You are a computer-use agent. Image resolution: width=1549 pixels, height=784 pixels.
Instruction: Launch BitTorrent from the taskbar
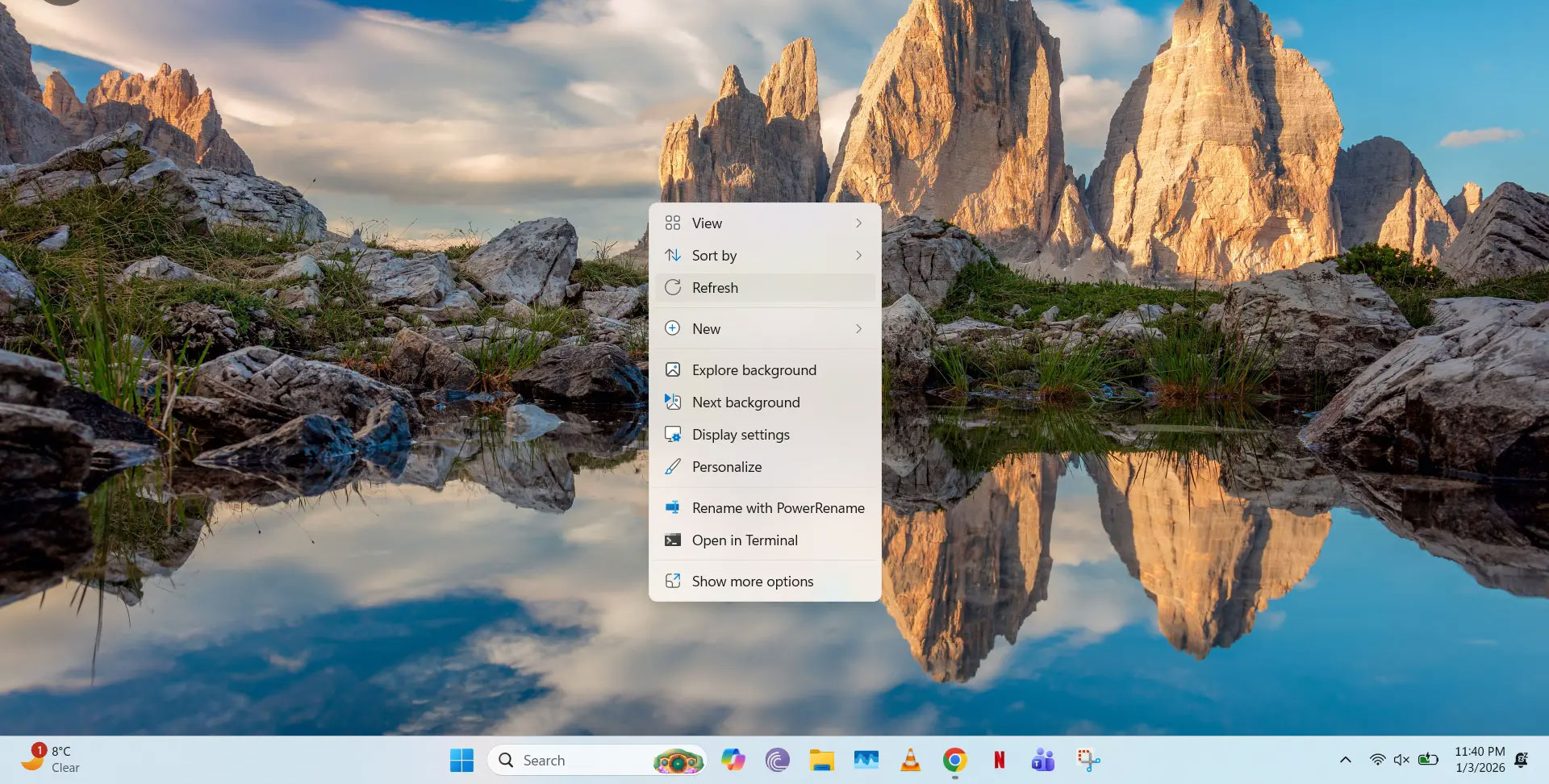(x=777, y=760)
